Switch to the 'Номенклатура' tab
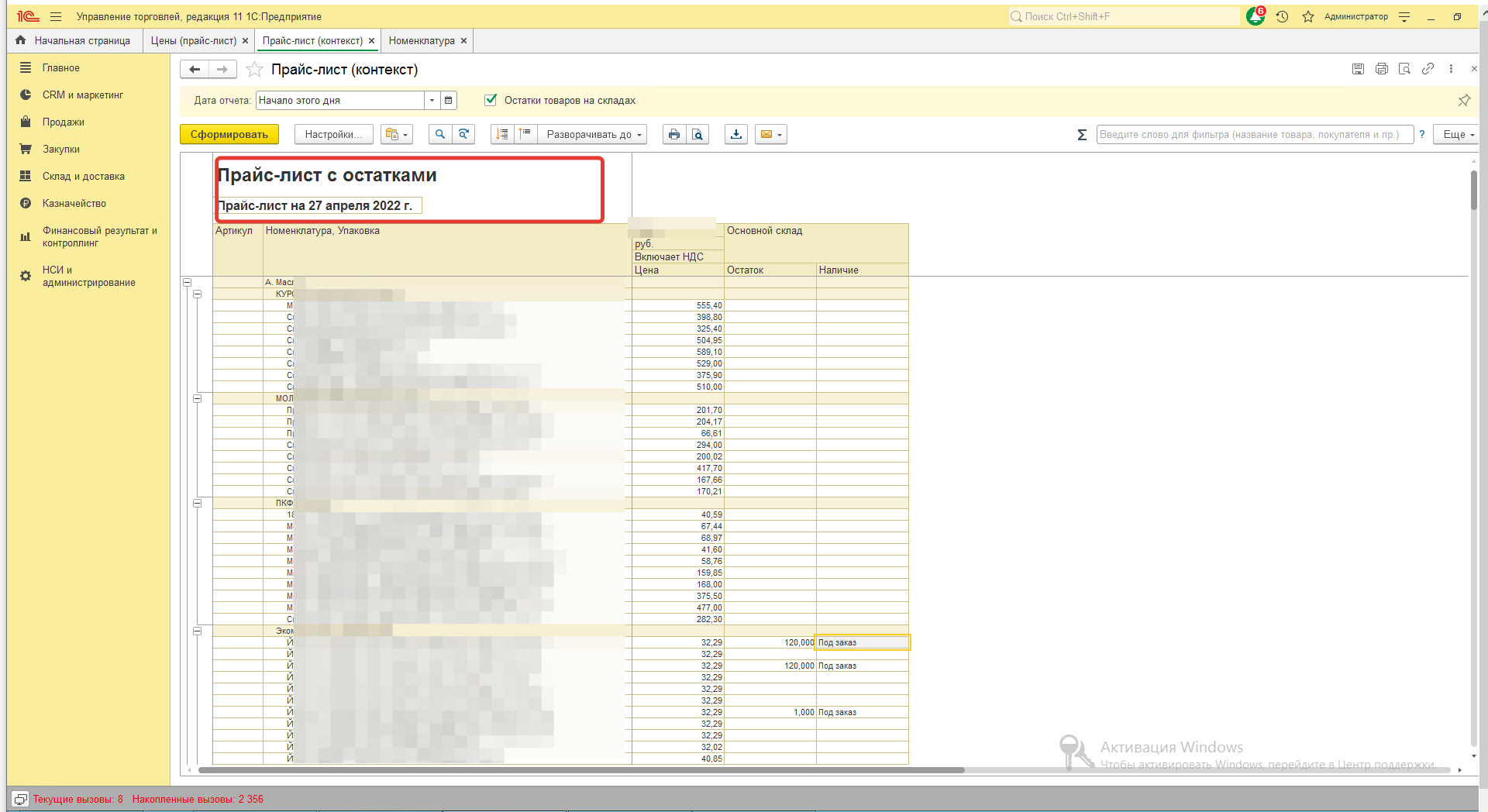Screen dimensions: 1488x812 point(422,40)
